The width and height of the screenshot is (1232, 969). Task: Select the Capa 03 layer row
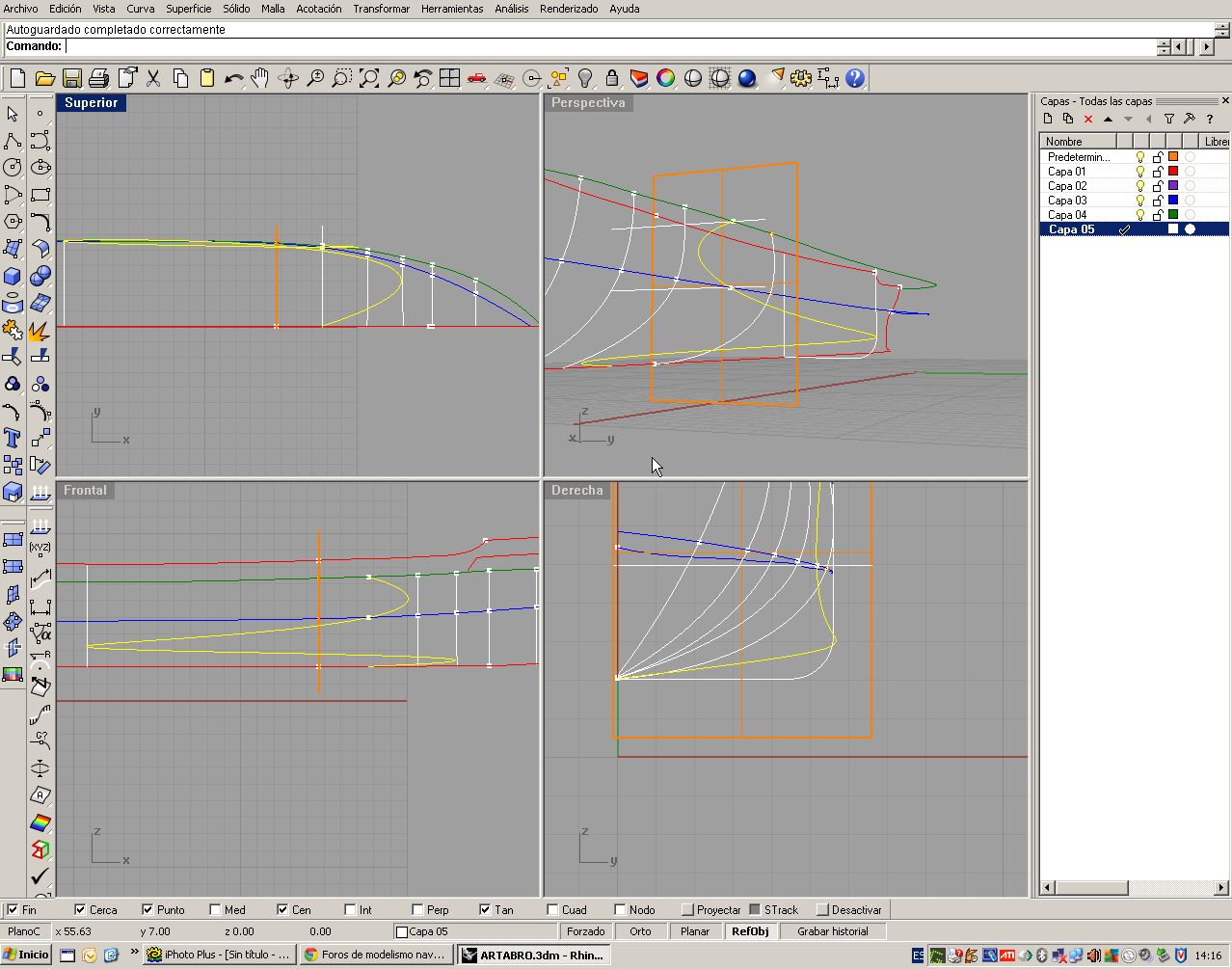[1135, 201]
